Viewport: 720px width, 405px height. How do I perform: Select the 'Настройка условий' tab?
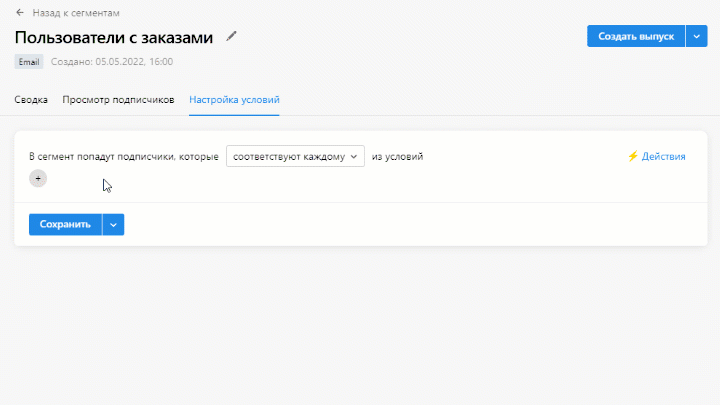click(234, 100)
